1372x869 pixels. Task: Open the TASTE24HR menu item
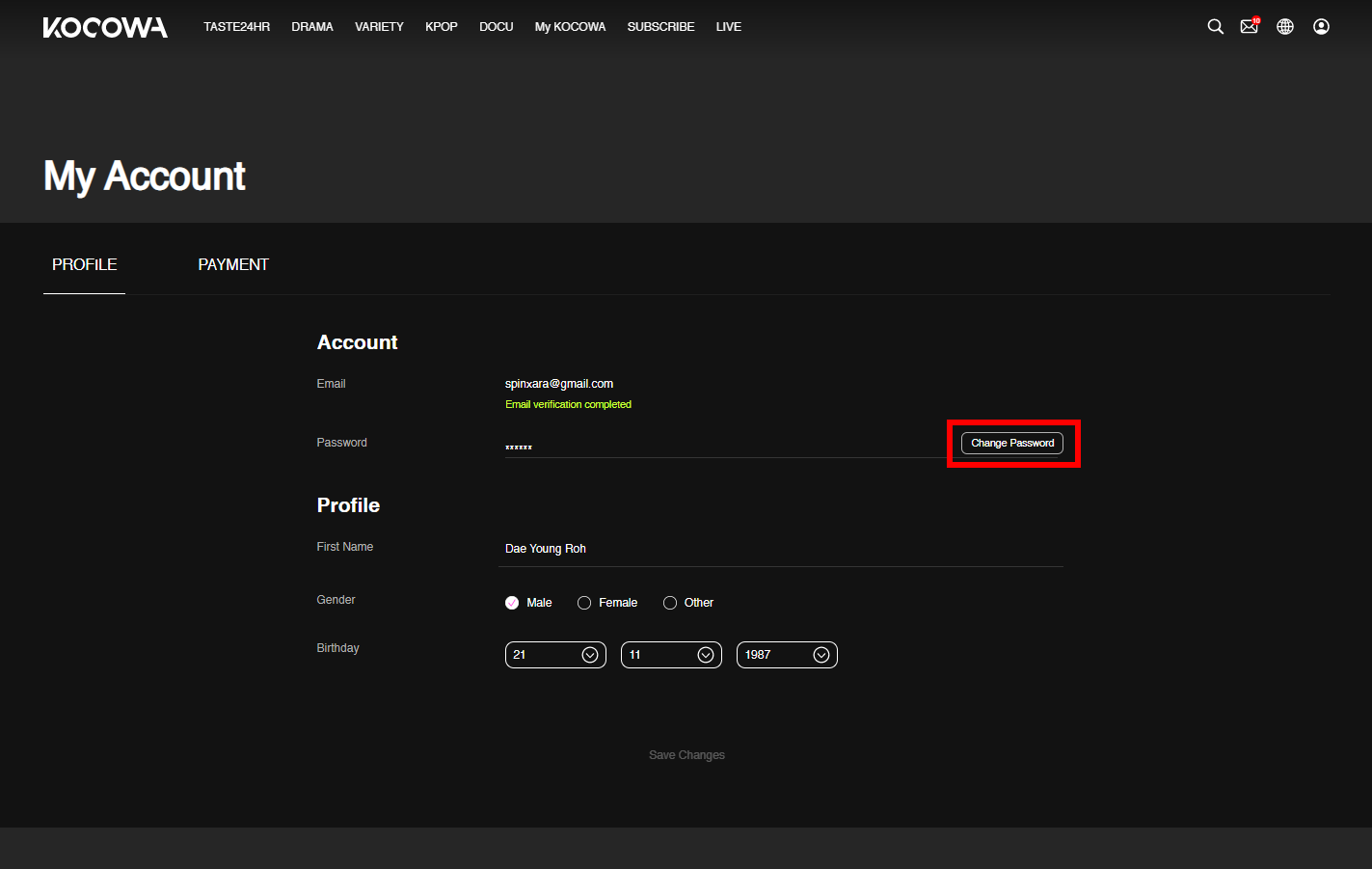tap(236, 27)
